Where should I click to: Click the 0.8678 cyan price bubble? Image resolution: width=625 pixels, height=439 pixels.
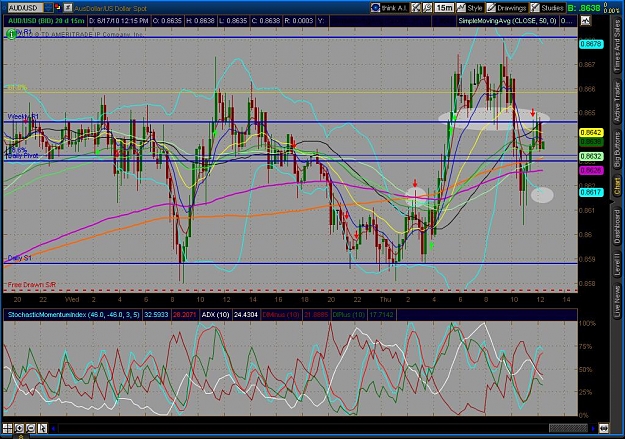[591, 44]
